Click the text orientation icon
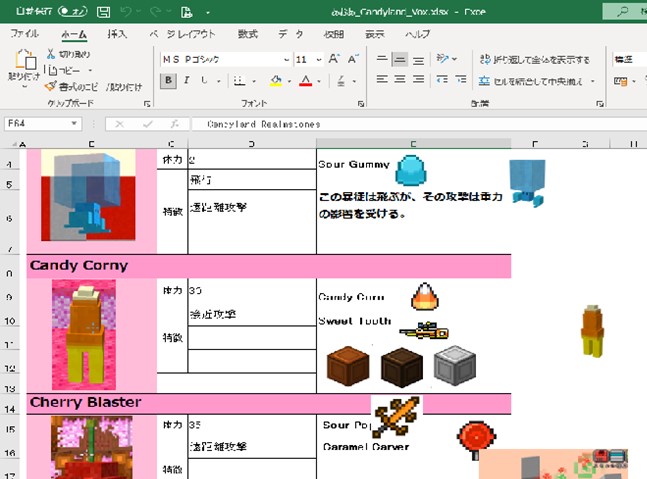Screen dimensions: 647x479 pos(443,59)
